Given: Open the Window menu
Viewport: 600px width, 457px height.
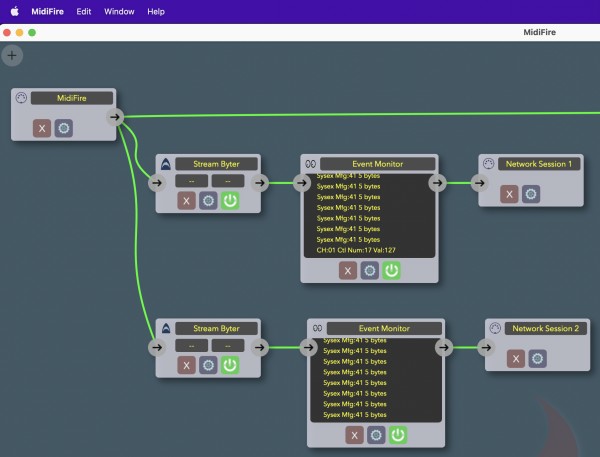Looking at the screenshot, I should point(119,11).
